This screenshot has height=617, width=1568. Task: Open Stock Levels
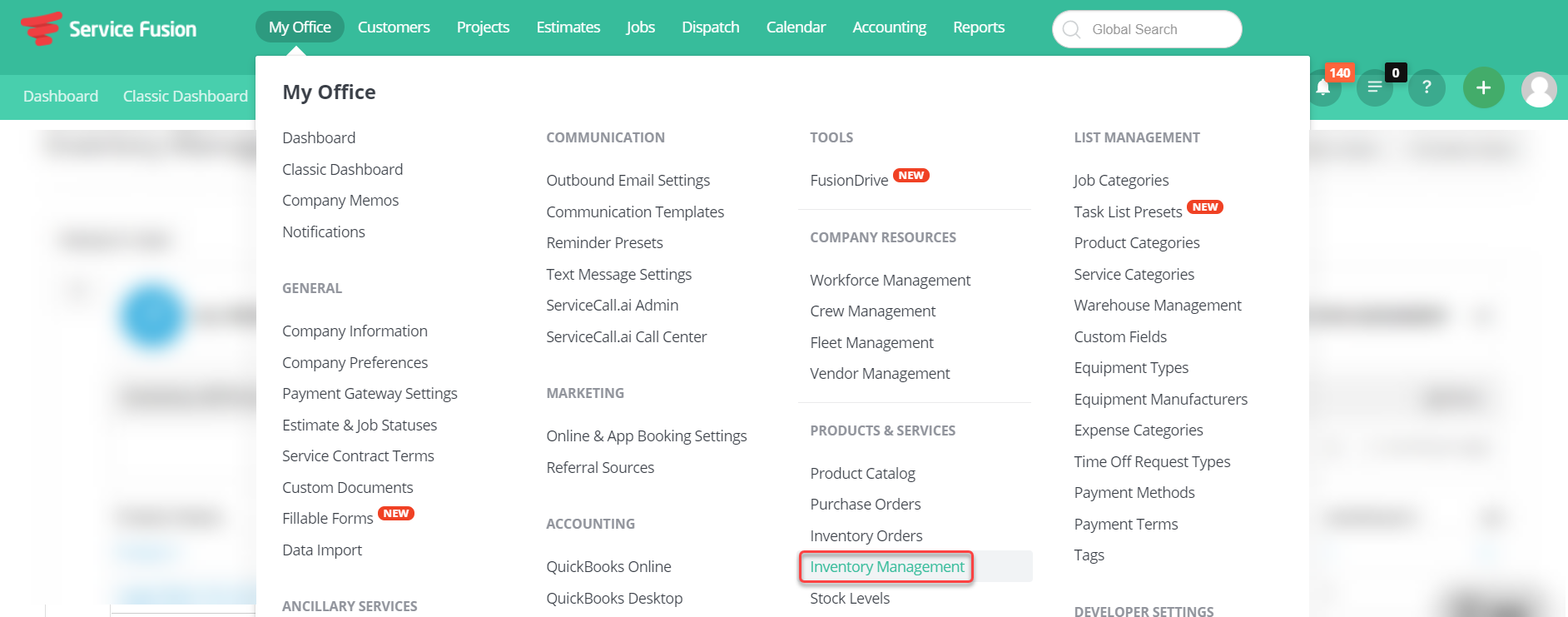click(x=850, y=598)
